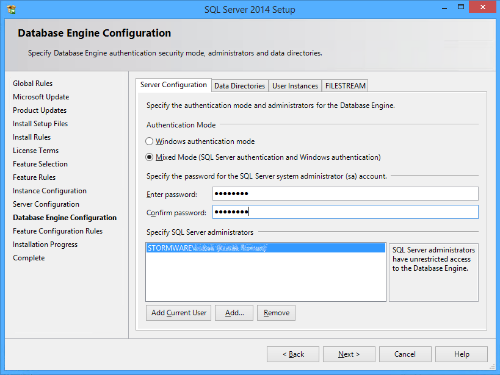
Task: Click Complete step in the list
Action: click(29, 258)
